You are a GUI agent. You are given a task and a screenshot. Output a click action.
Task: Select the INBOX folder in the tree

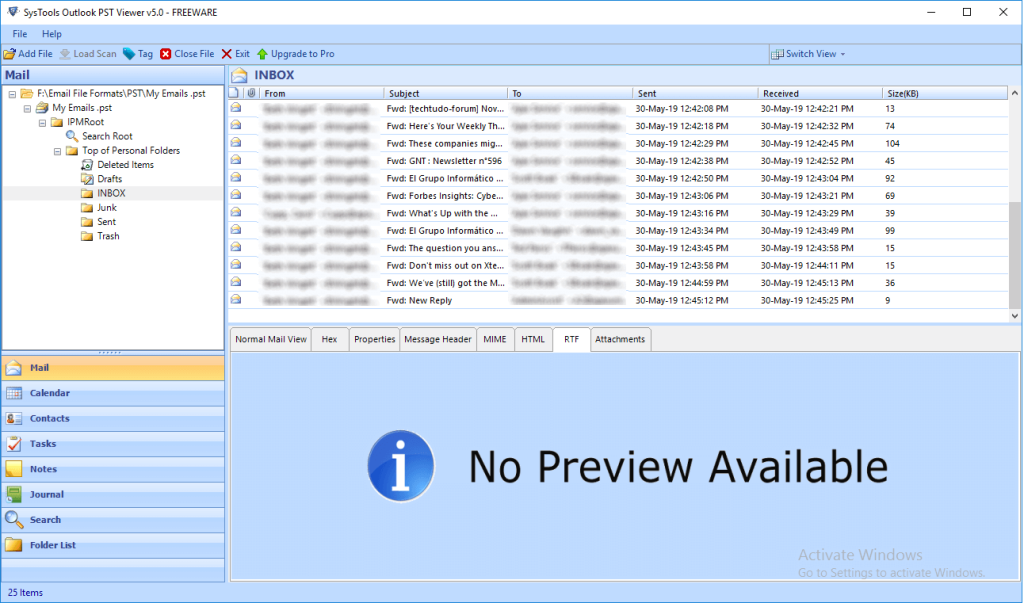tap(111, 193)
